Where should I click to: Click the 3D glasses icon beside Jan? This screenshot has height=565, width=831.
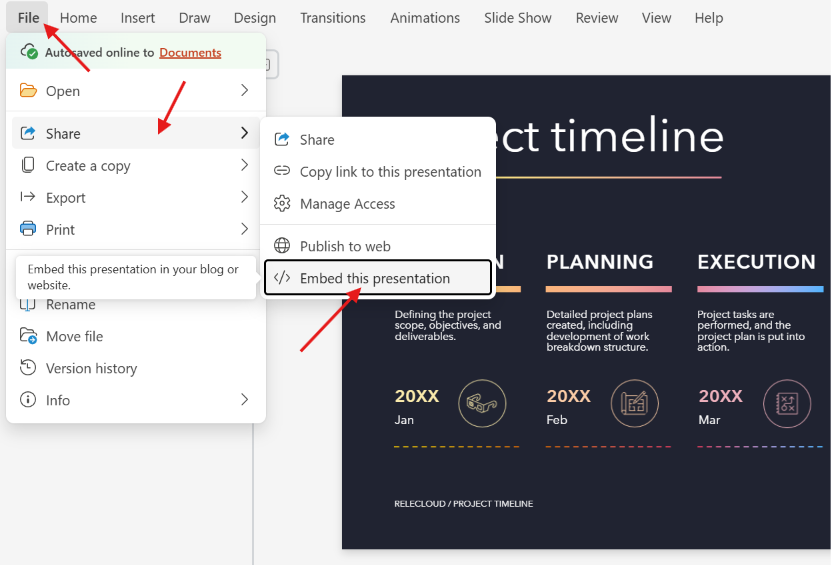(482, 403)
